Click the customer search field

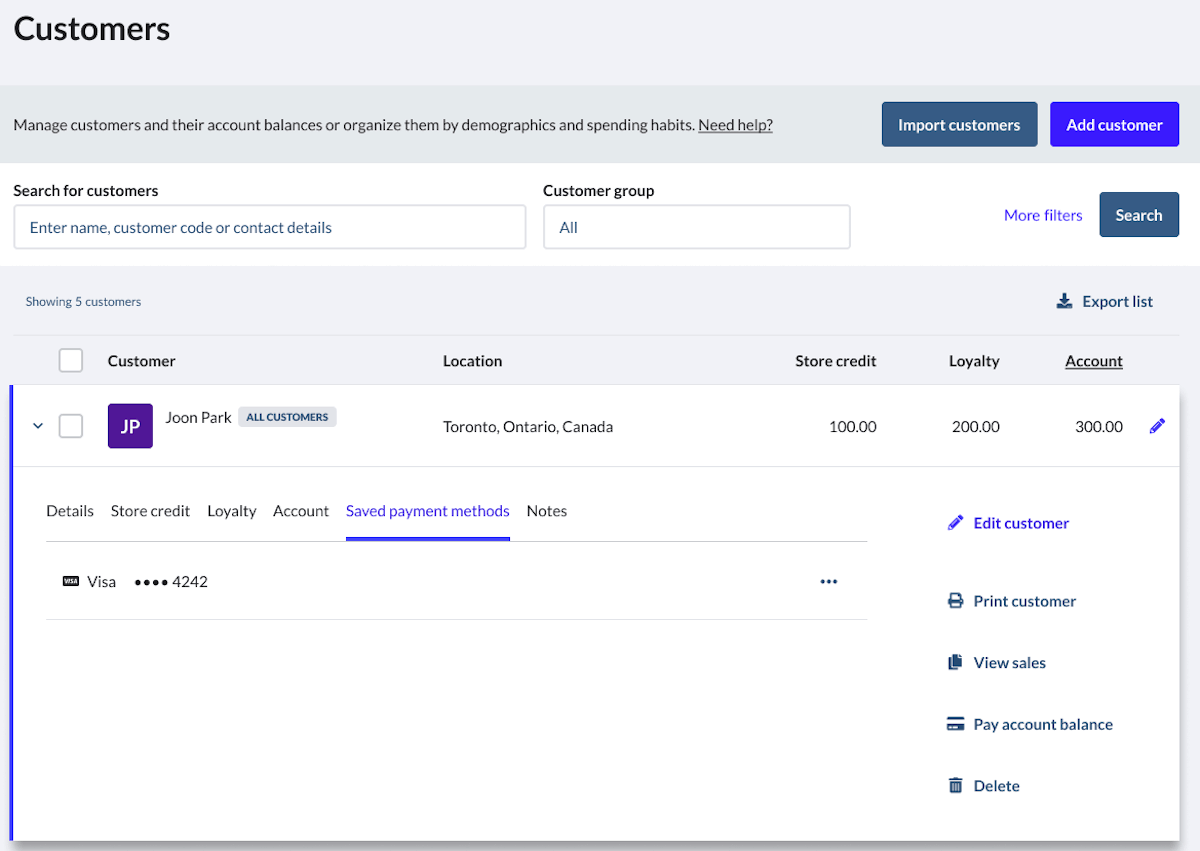[x=270, y=227]
